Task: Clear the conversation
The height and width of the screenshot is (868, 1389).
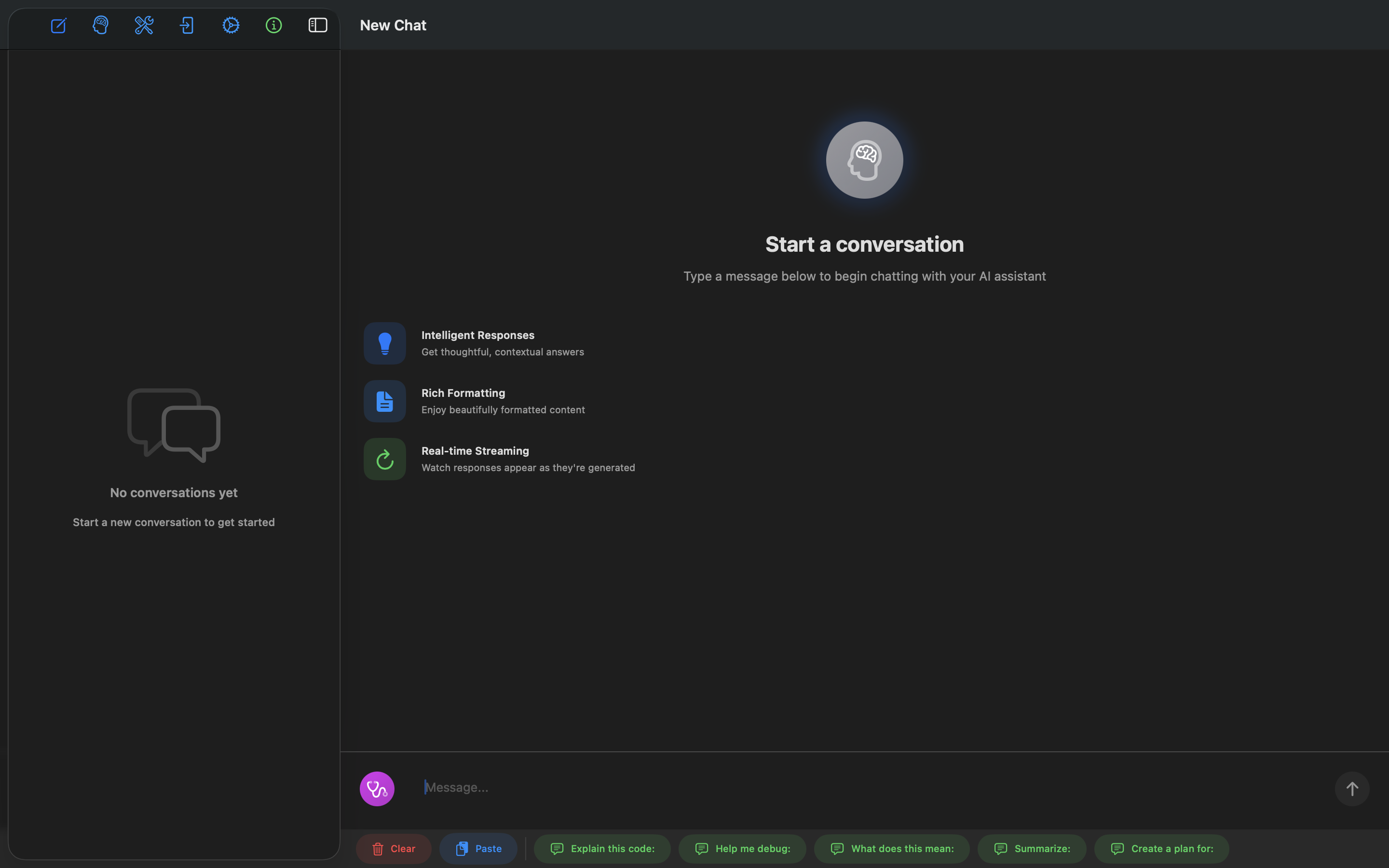Action: 393,849
